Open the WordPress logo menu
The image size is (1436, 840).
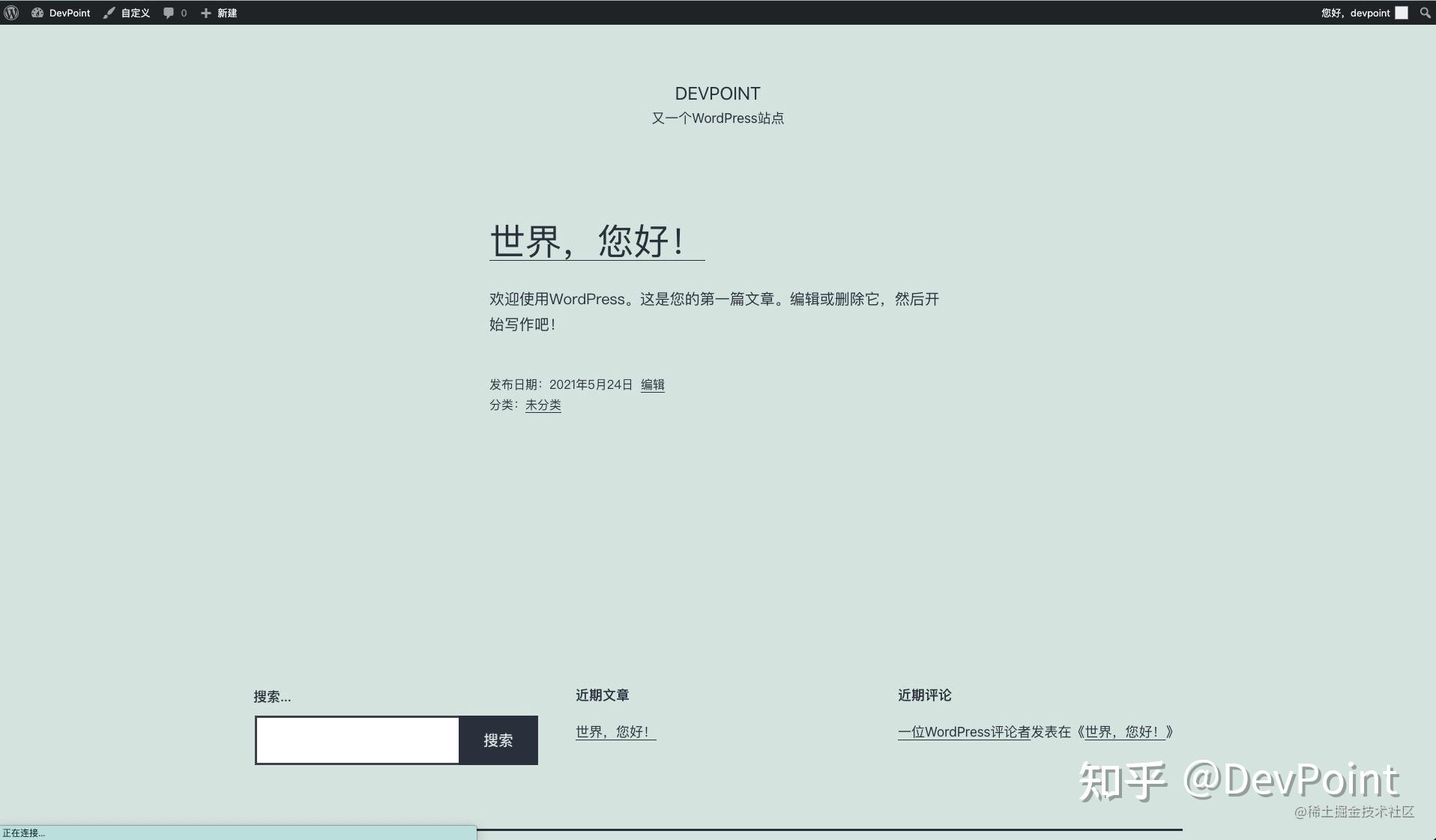[10, 13]
